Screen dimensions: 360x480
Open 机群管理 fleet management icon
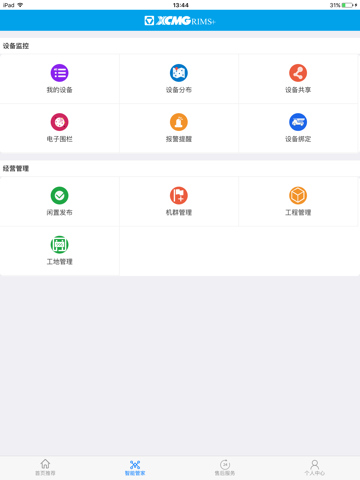click(179, 195)
